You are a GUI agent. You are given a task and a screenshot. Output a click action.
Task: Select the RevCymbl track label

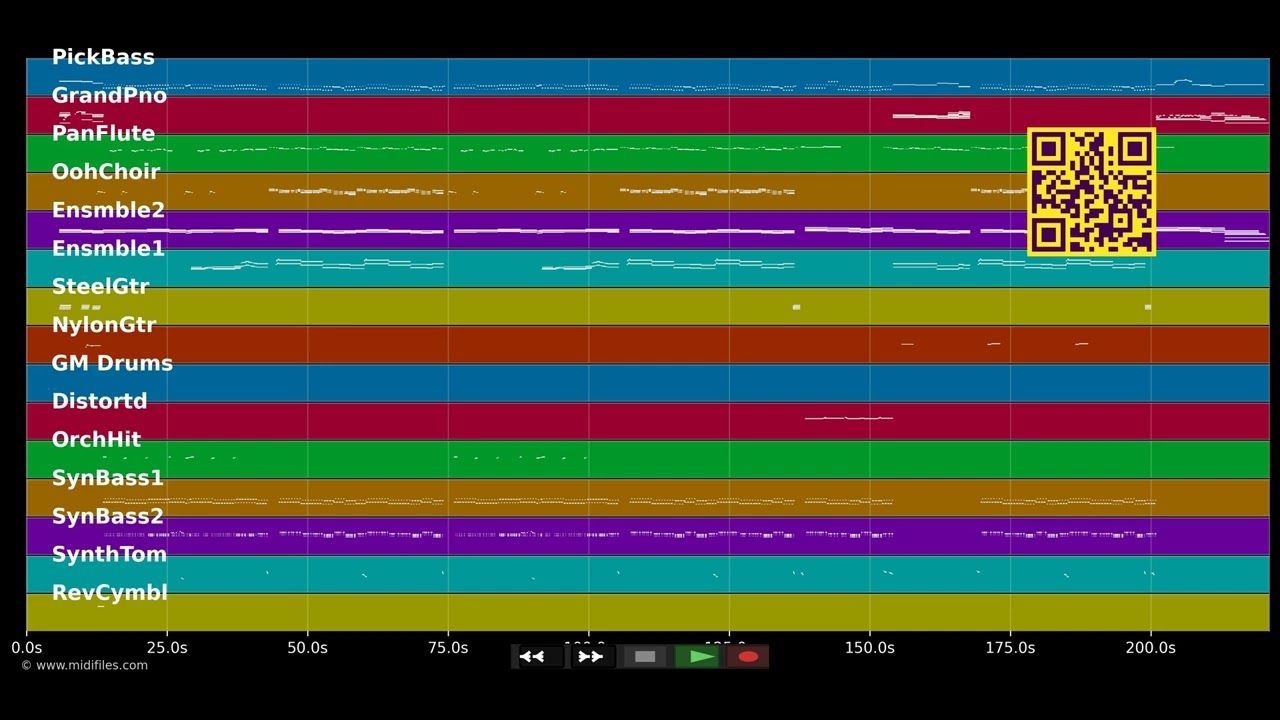pyautogui.click(x=109, y=592)
